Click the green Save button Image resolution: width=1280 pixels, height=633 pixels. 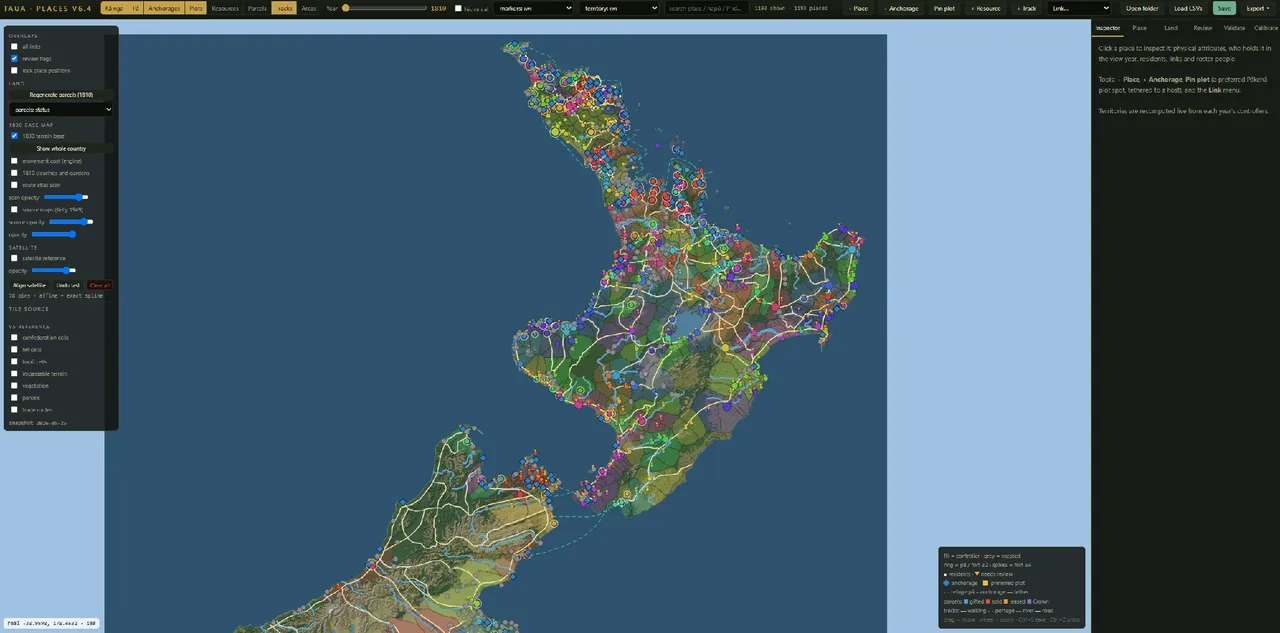(x=1224, y=8)
